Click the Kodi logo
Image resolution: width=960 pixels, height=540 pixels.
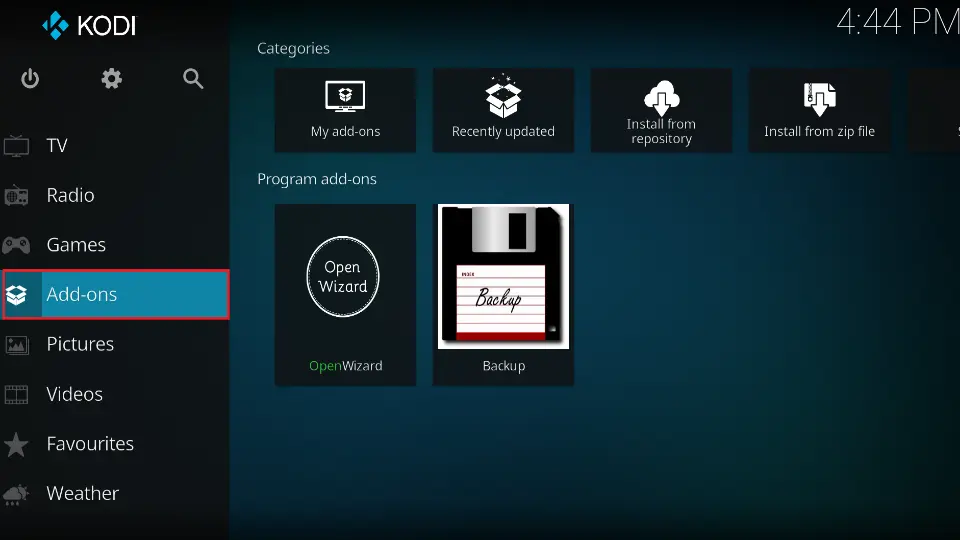tap(89, 26)
